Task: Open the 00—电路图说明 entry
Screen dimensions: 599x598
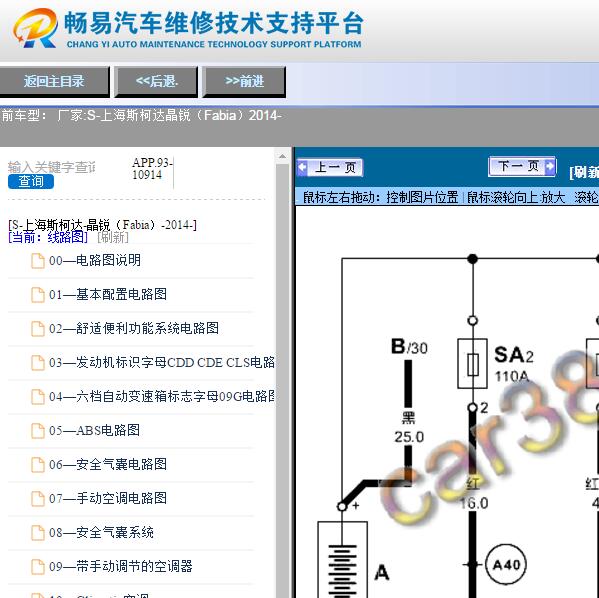Action: click(95, 261)
